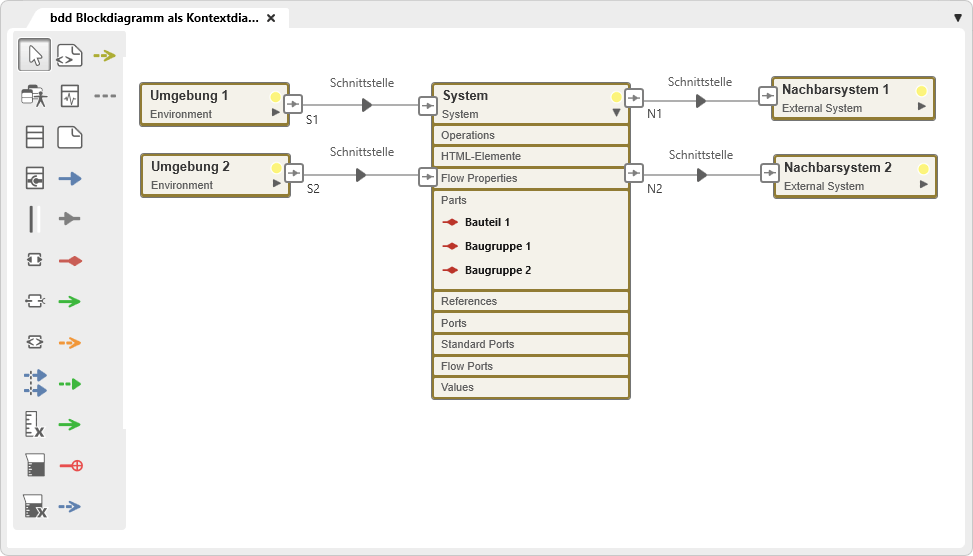Select the note shape tool
The image size is (973, 556).
(70, 137)
